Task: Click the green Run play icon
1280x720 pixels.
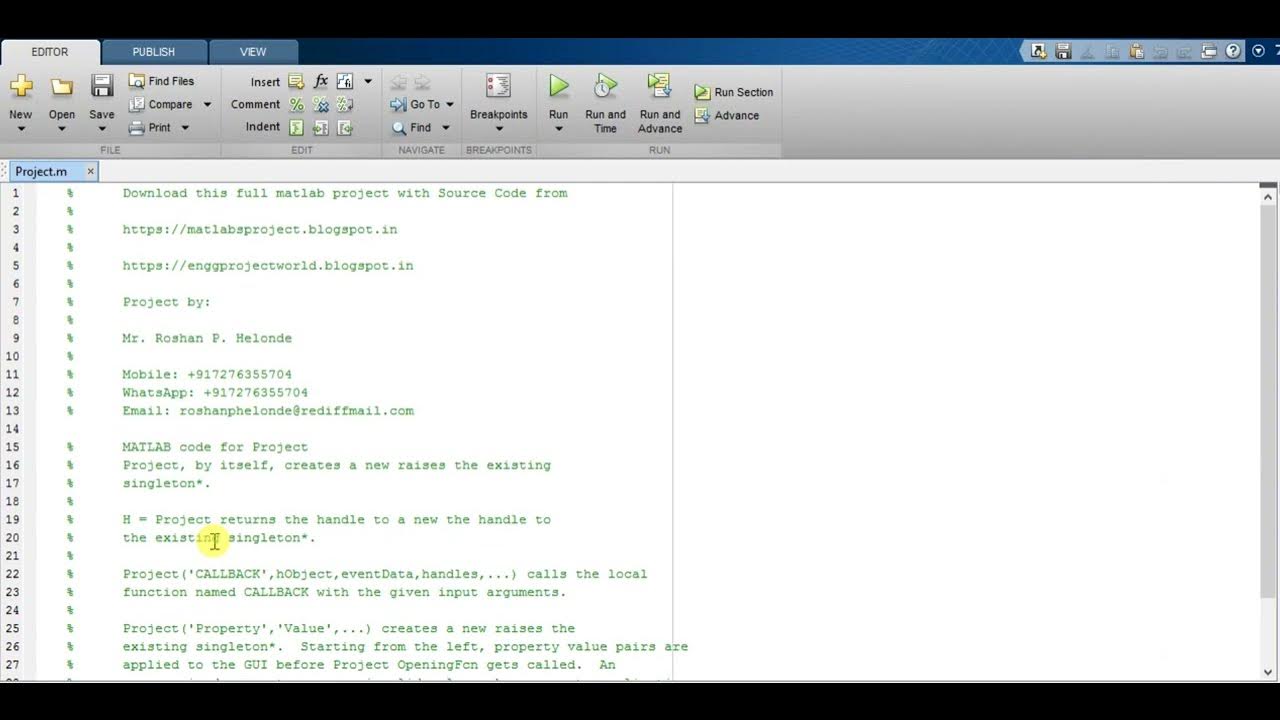Action: (x=559, y=86)
